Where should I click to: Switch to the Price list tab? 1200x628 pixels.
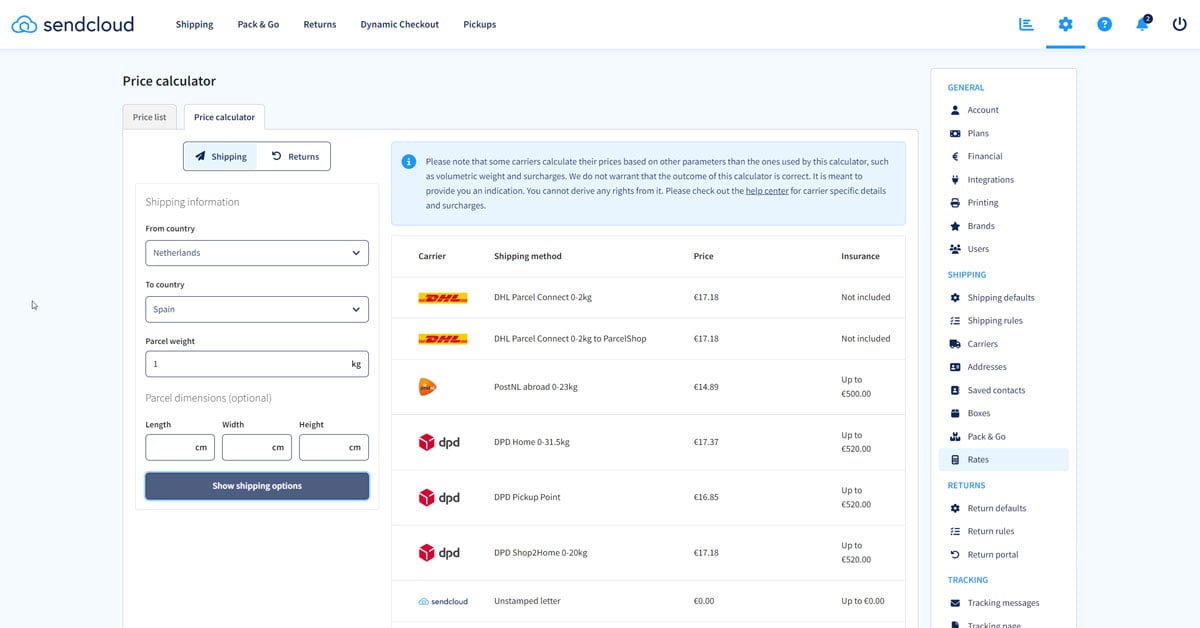(148, 117)
